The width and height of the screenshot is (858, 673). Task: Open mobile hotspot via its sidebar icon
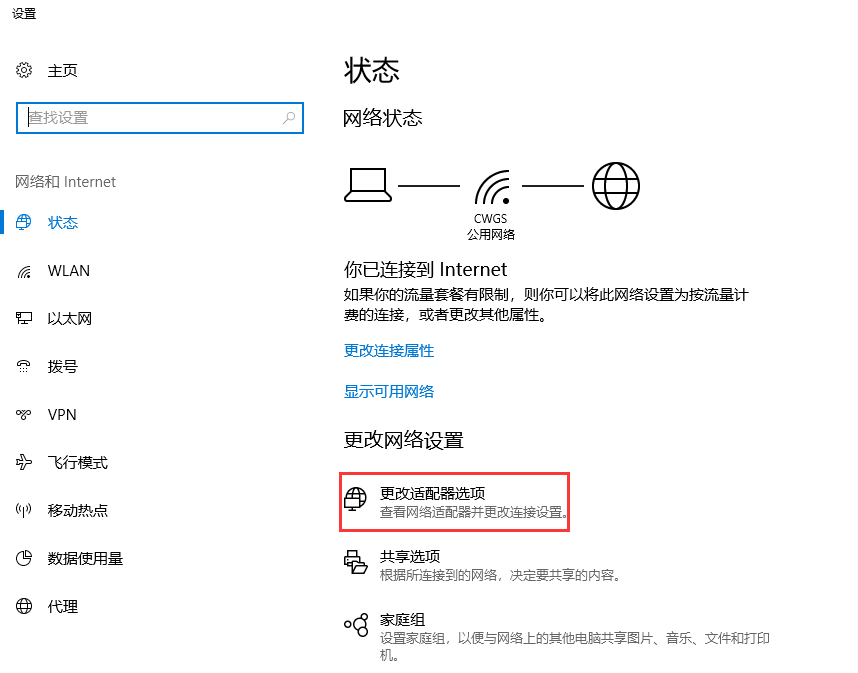[22, 510]
